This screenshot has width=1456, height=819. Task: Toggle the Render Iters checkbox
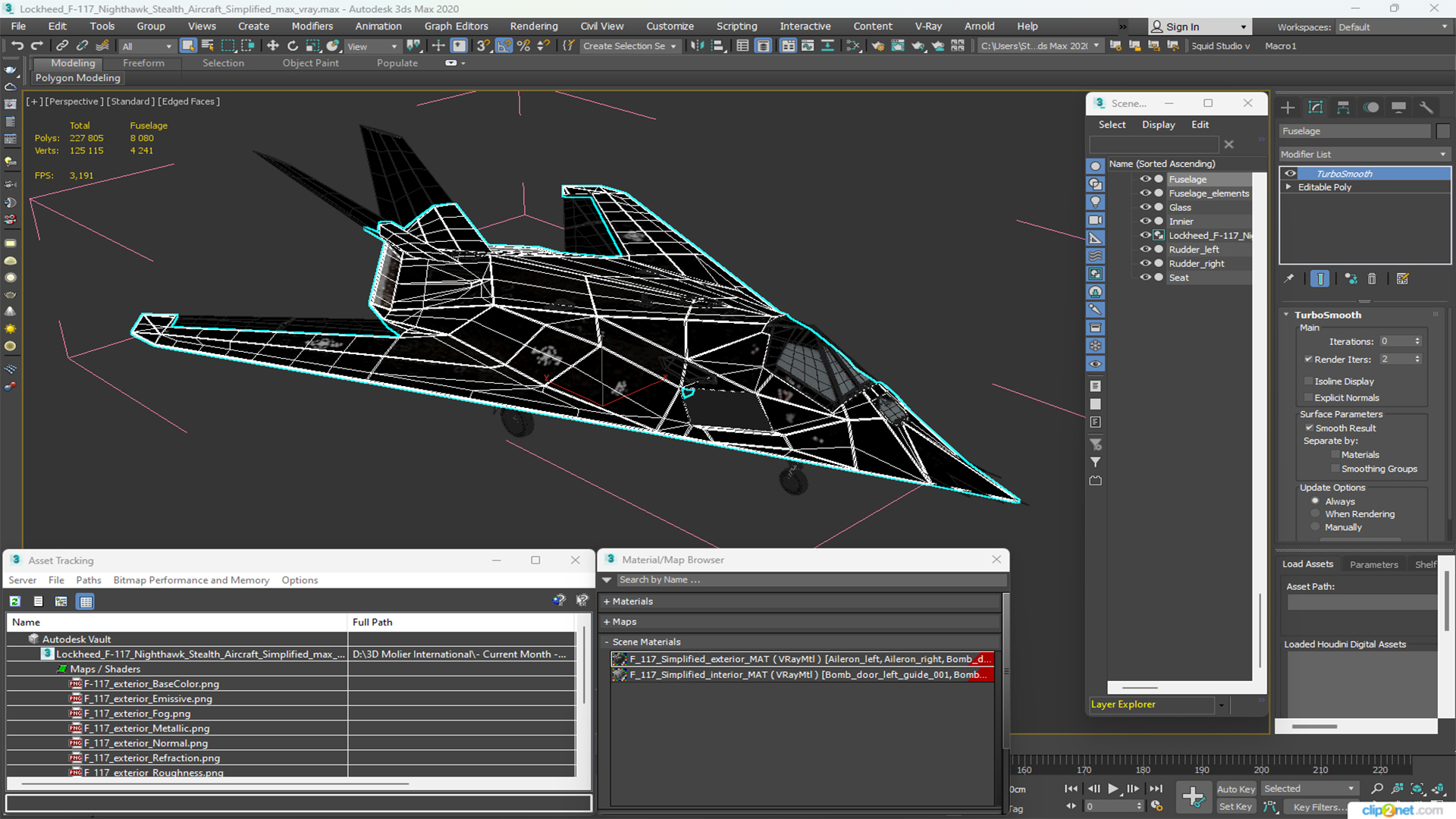pos(1308,359)
